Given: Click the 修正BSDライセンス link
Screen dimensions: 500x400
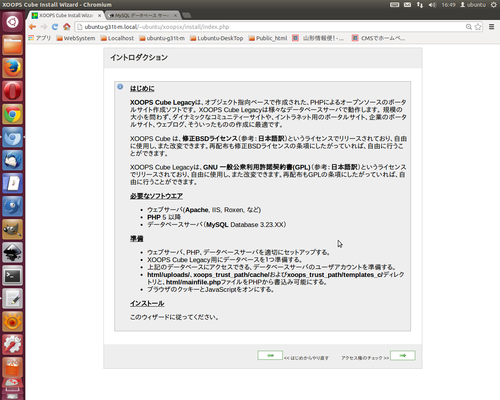Looking at the screenshot, I should (210, 138).
